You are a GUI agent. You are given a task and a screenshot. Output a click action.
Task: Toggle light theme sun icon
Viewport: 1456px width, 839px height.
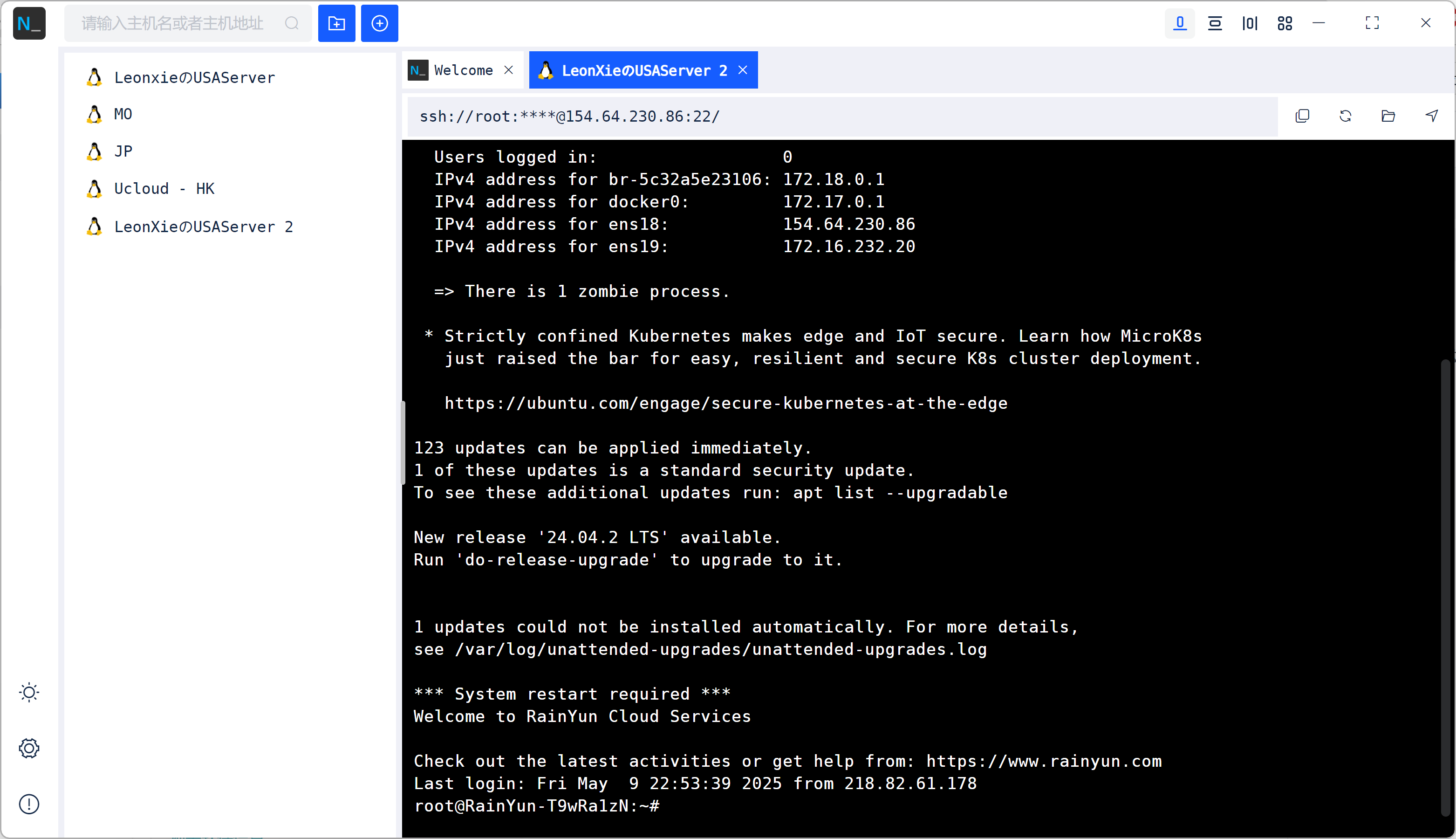pos(29,692)
